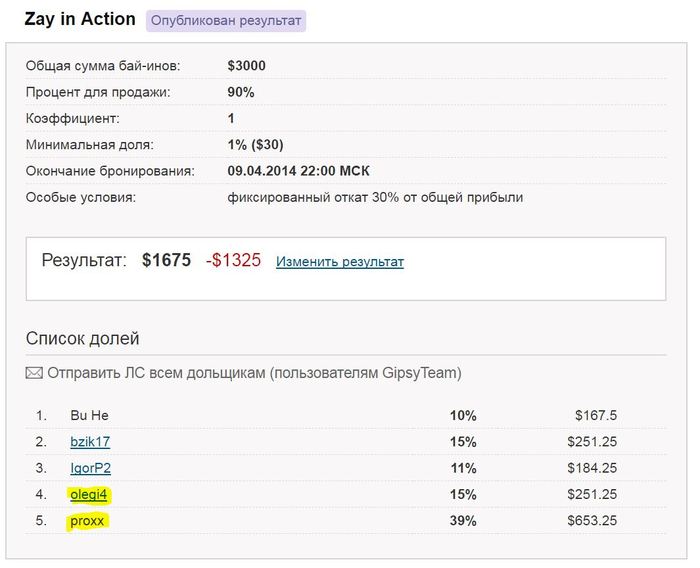Click the 39% share of proxx
Screen dimensions: 700x568
[x=463, y=521]
